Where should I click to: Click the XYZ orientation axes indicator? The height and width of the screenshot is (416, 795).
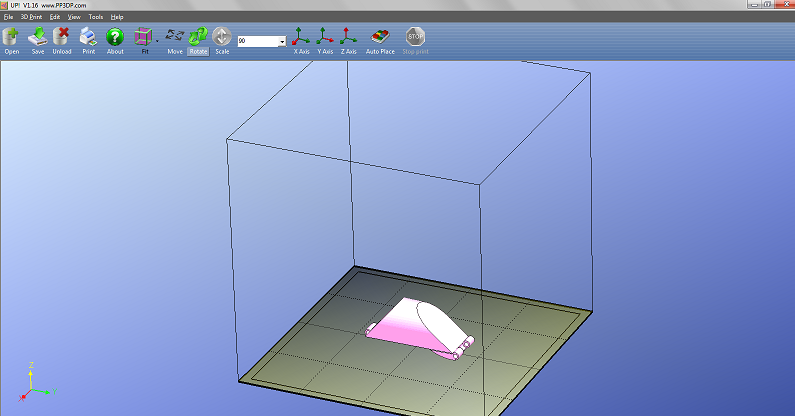[x=37, y=382]
